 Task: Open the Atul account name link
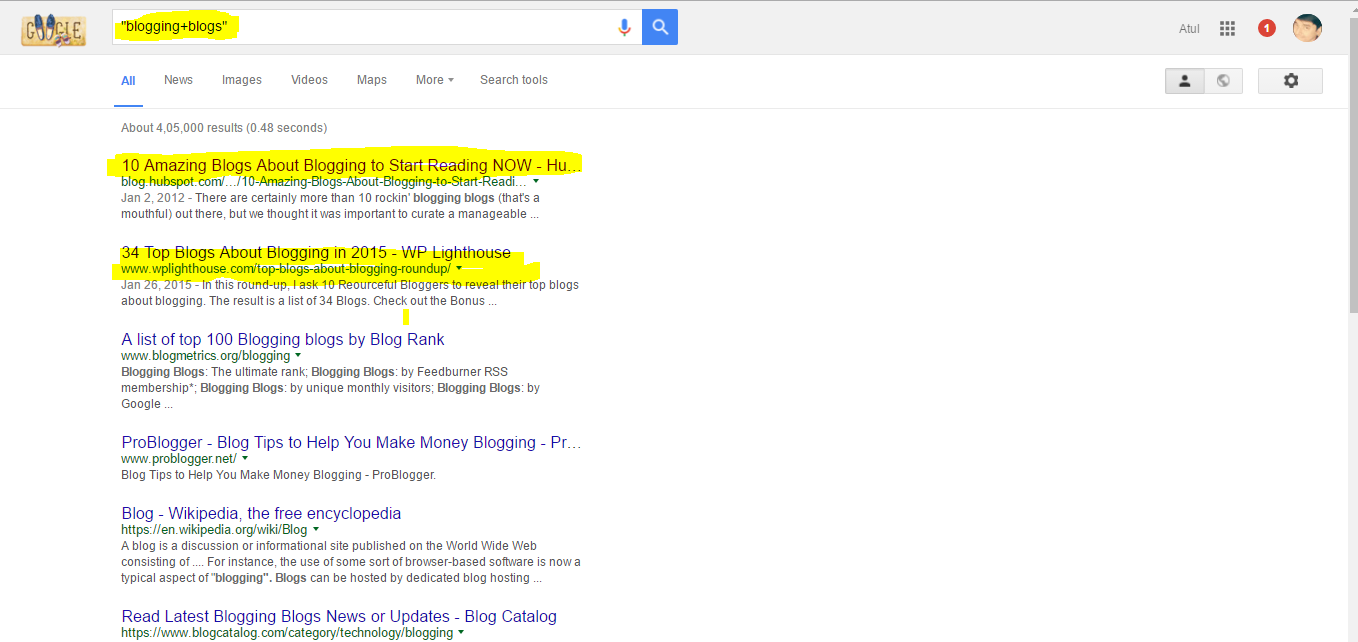click(1189, 29)
